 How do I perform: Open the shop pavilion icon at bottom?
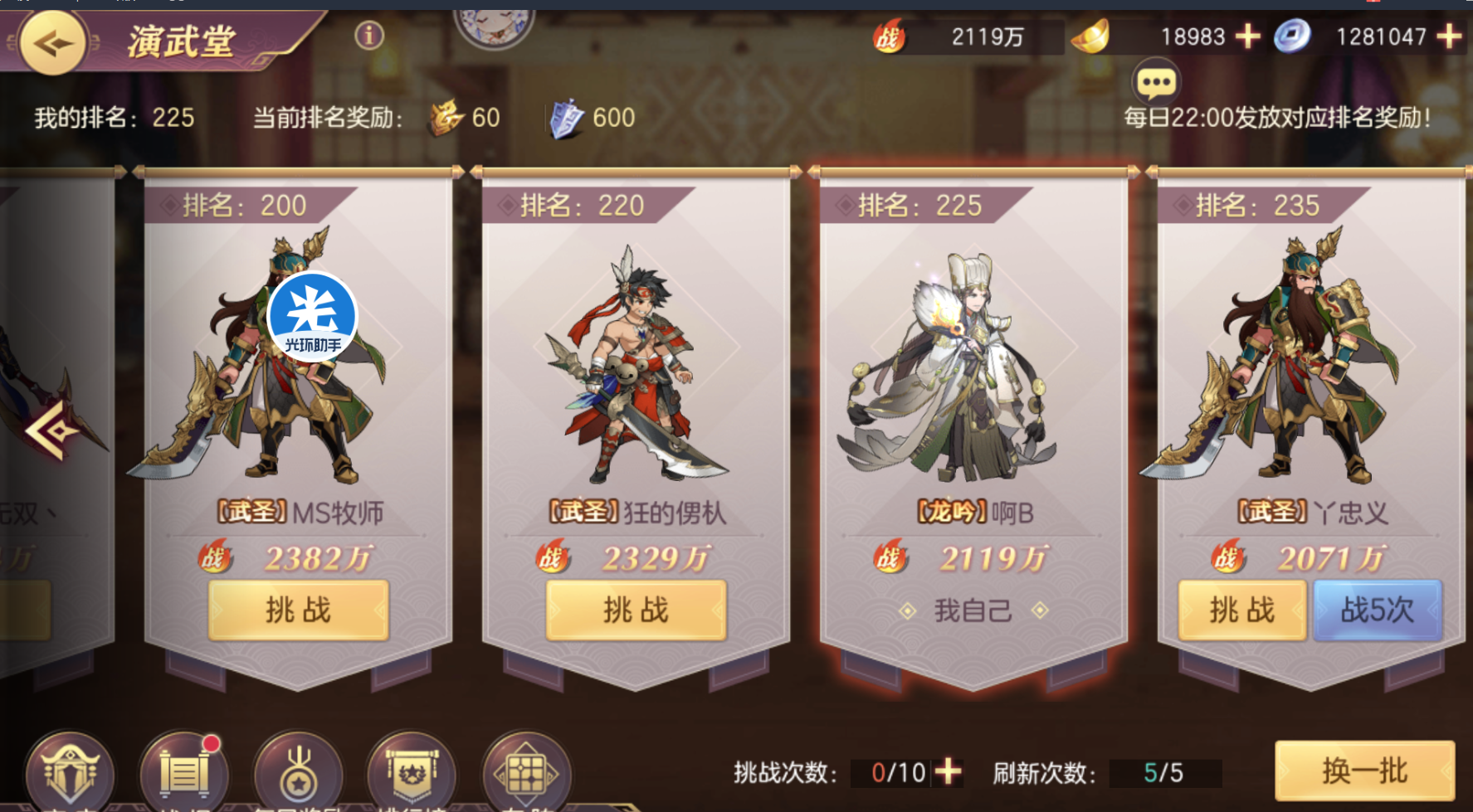click(70, 772)
